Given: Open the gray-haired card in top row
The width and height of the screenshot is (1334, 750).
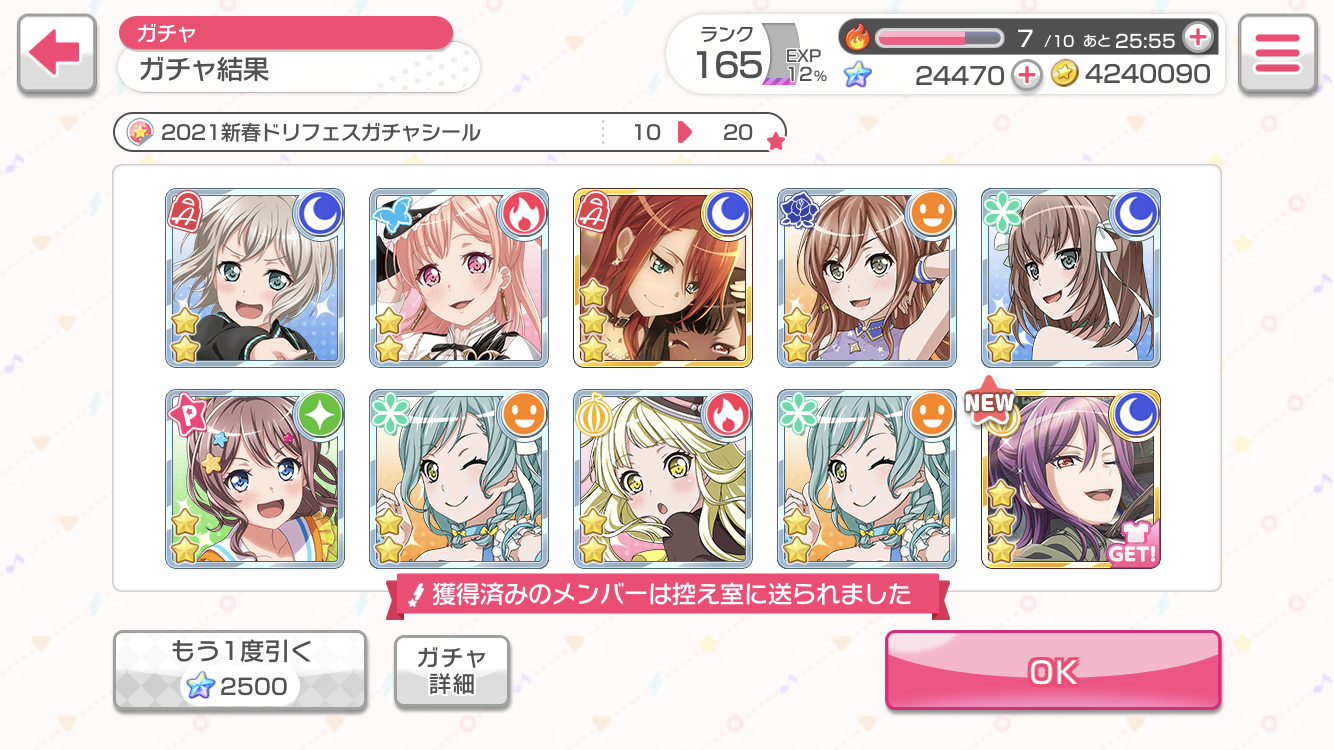Looking at the screenshot, I should [255, 278].
